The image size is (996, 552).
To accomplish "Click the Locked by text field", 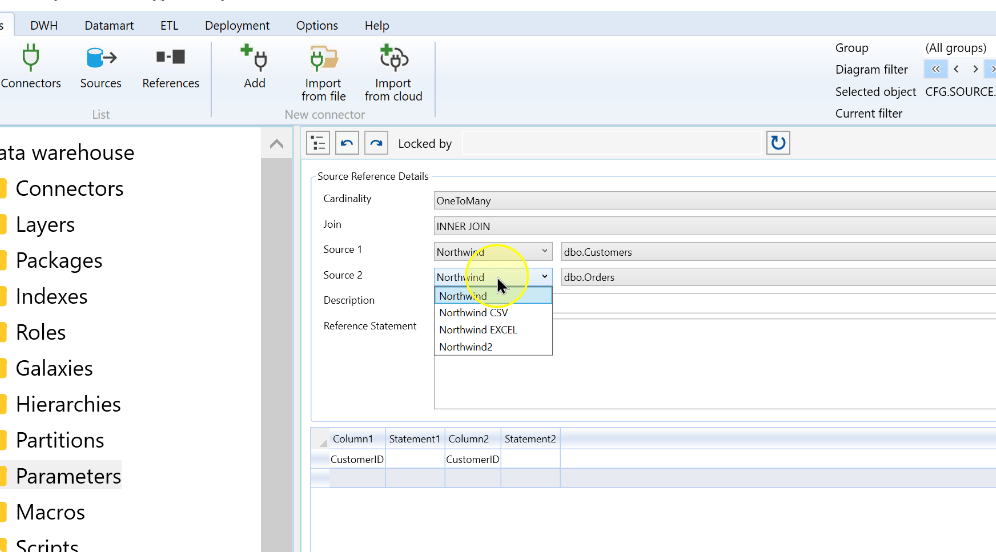I will point(611,144).
